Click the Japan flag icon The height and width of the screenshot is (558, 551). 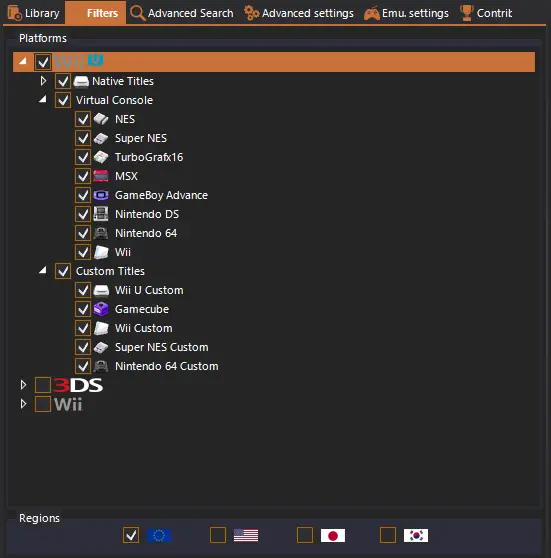click(332, 535)
